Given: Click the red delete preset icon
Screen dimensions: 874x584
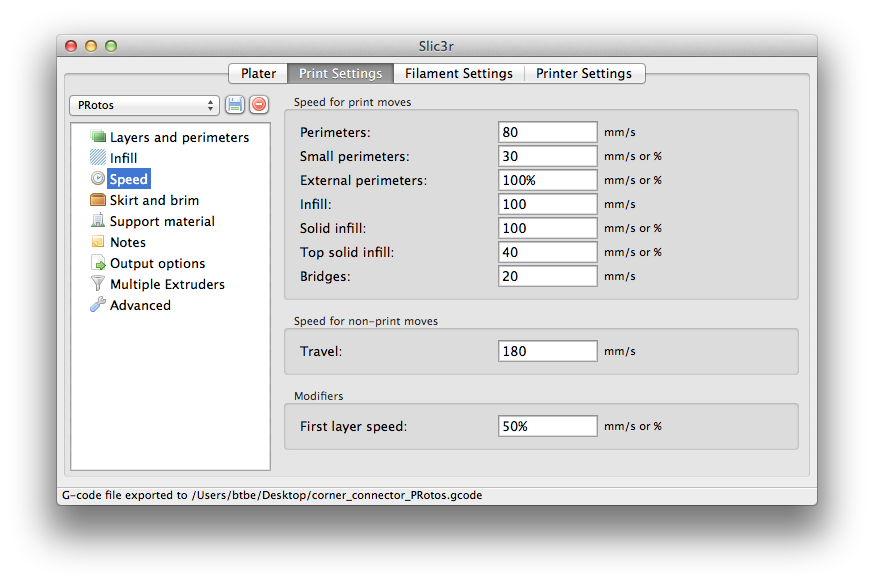Looking at the screenshot, I should 259,105.
